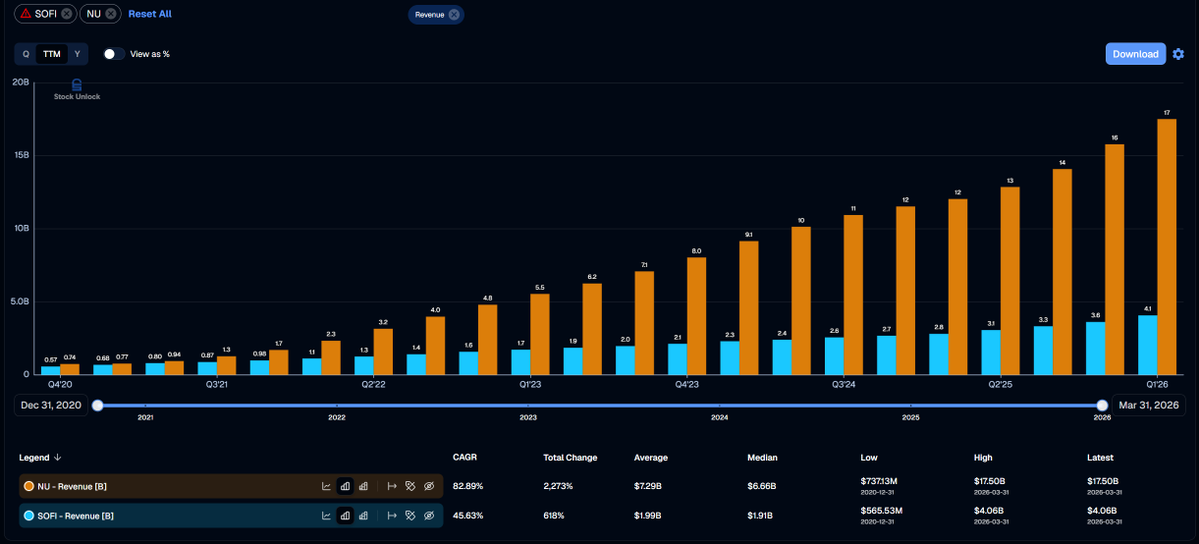
Task: Click the CAGR column header
Action: pos(465,458)
